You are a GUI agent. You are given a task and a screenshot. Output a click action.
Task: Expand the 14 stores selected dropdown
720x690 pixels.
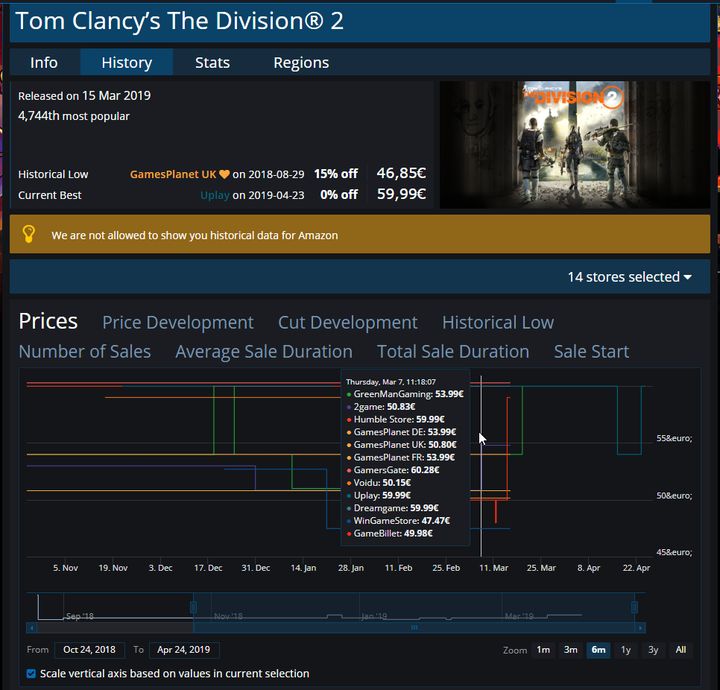pyautogui.click(x=629, y=277)
